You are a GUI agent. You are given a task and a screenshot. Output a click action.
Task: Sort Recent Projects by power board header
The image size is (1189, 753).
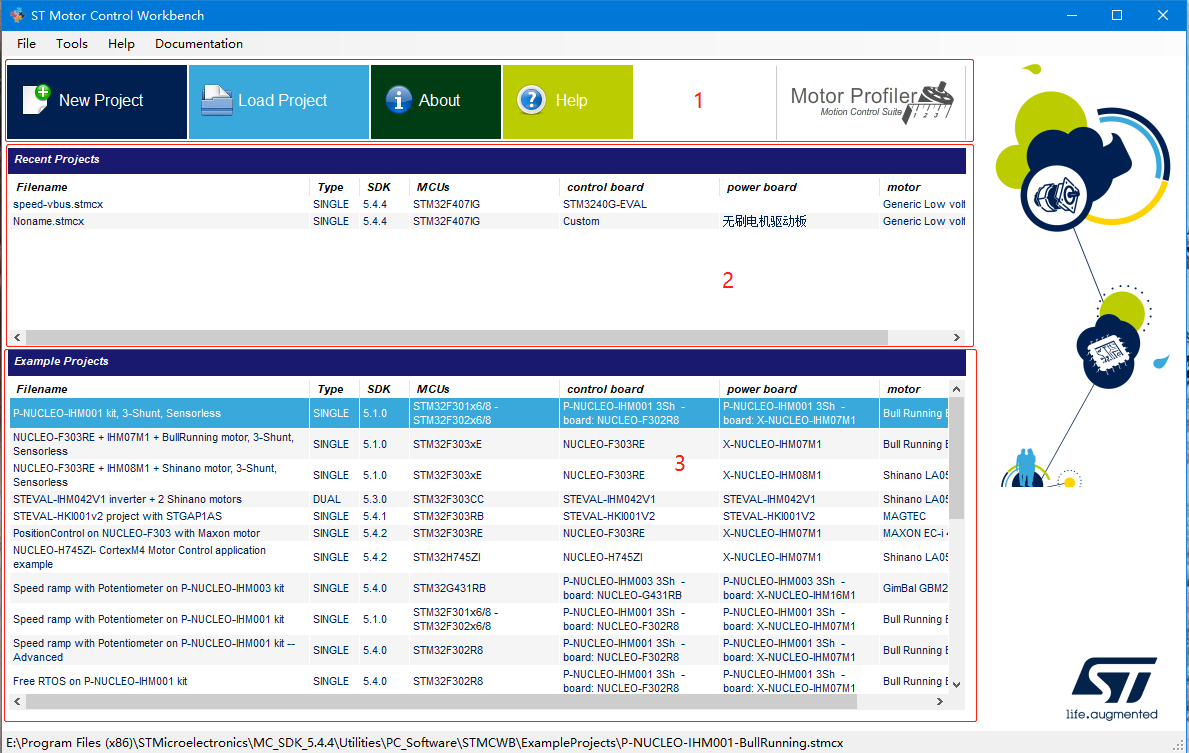click(x=761, y=187)
